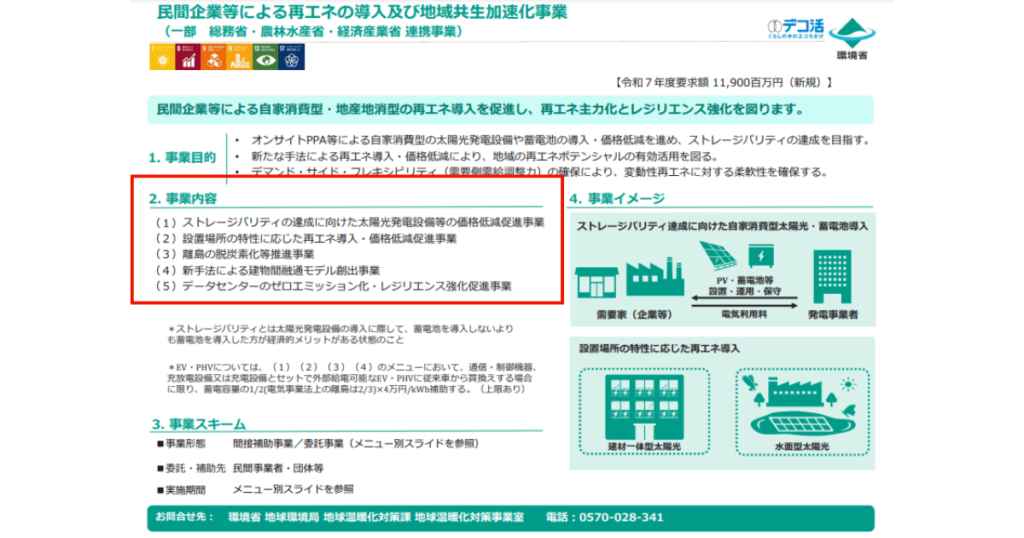Image resolution: width=1024 pixels, height=538 pixels.
Task: Click the bullet starting 'デマンド・サイド・フレキシビリティ'
Action: [x=539, y=172]
